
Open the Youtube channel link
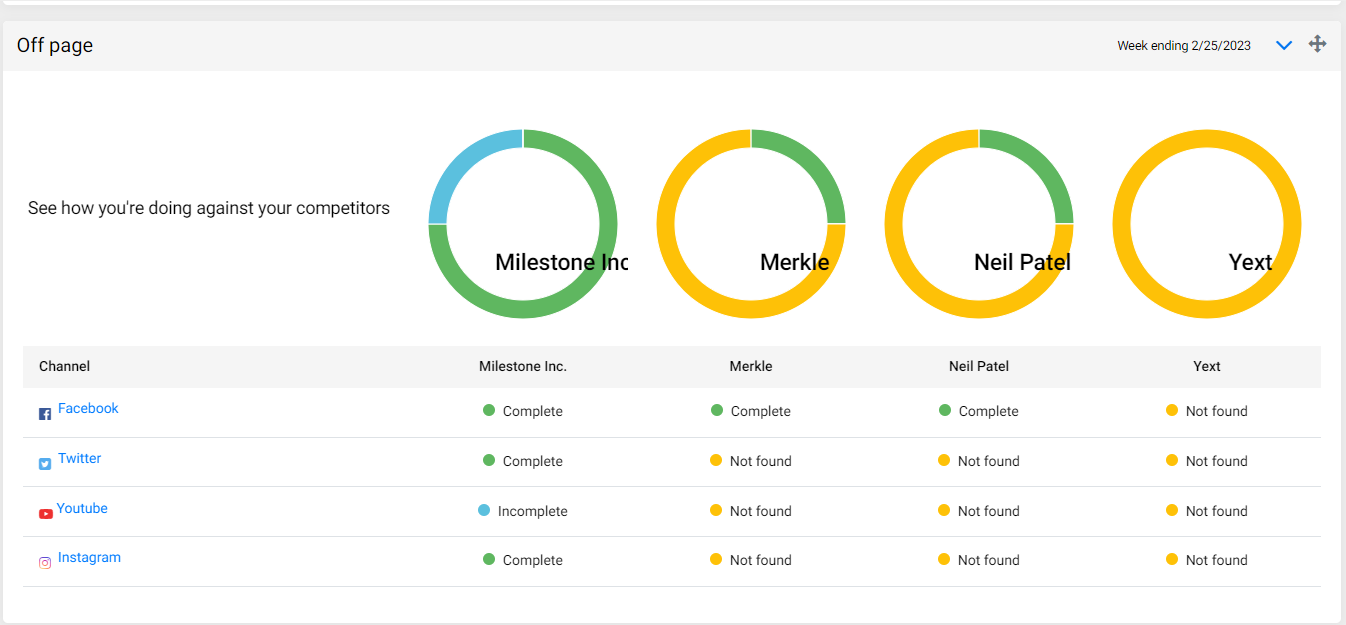pos(82,508)
